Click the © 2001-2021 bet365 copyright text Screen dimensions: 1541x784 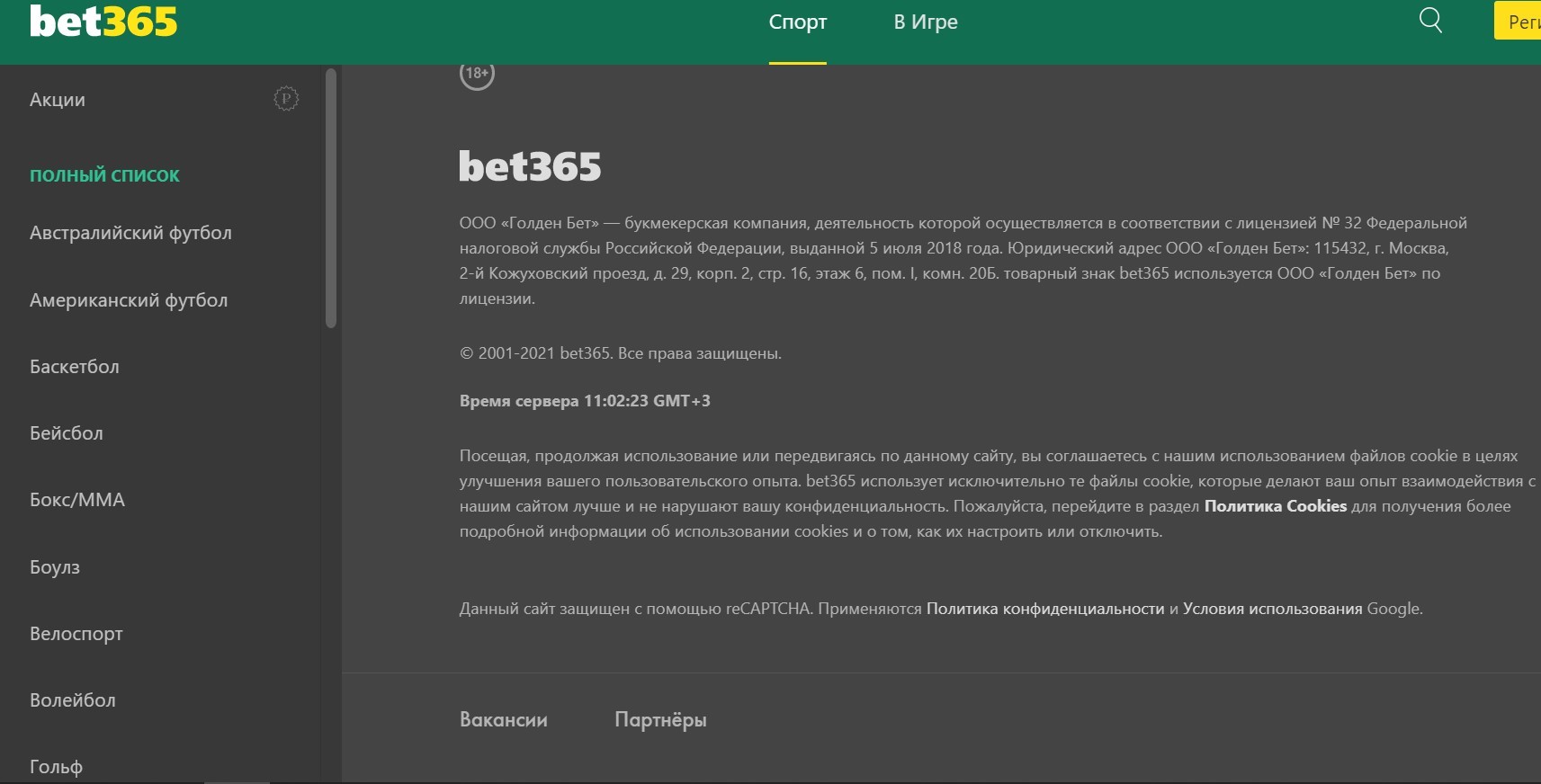[621, 353]
